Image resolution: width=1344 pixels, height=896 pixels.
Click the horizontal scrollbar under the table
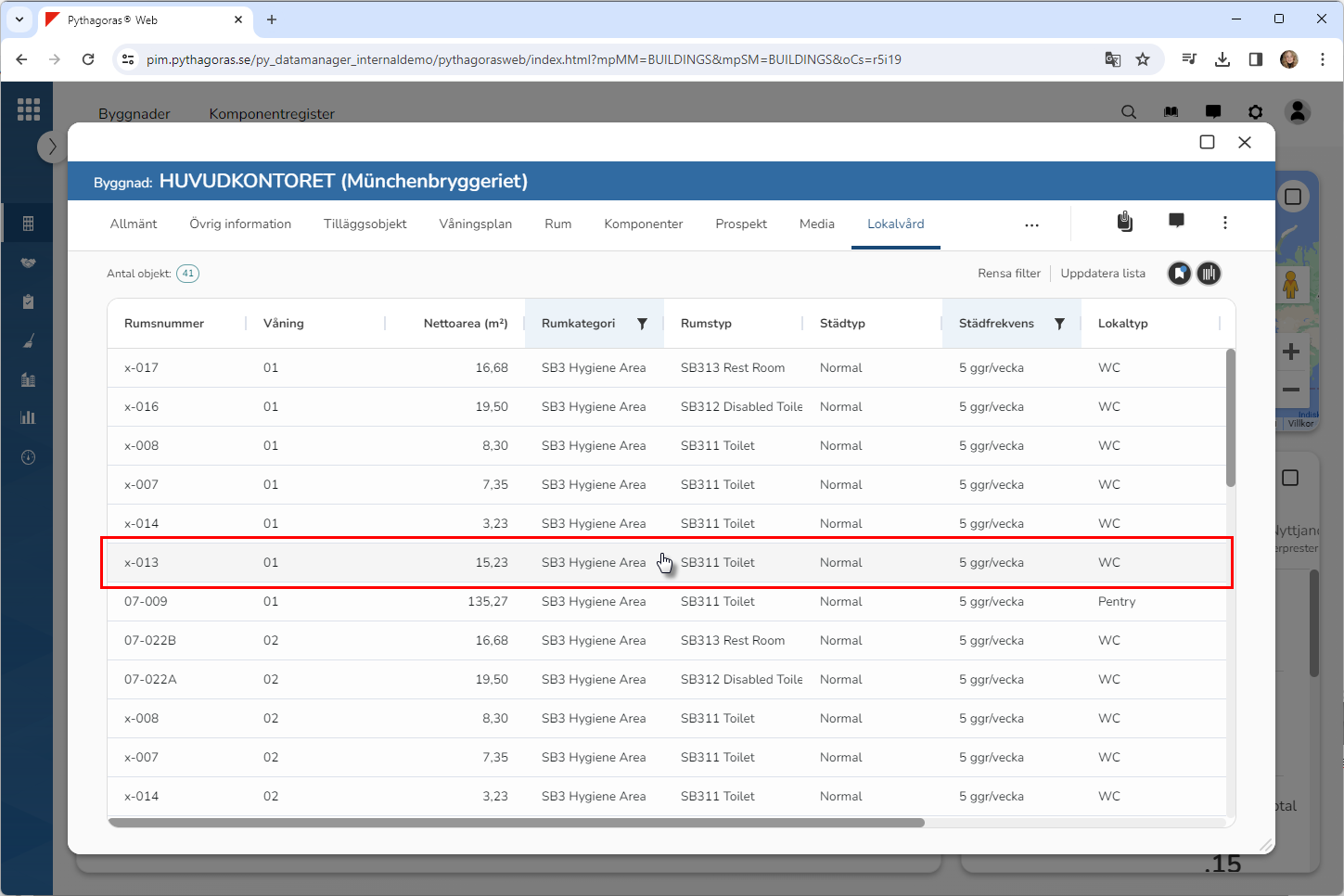point(516,823)
